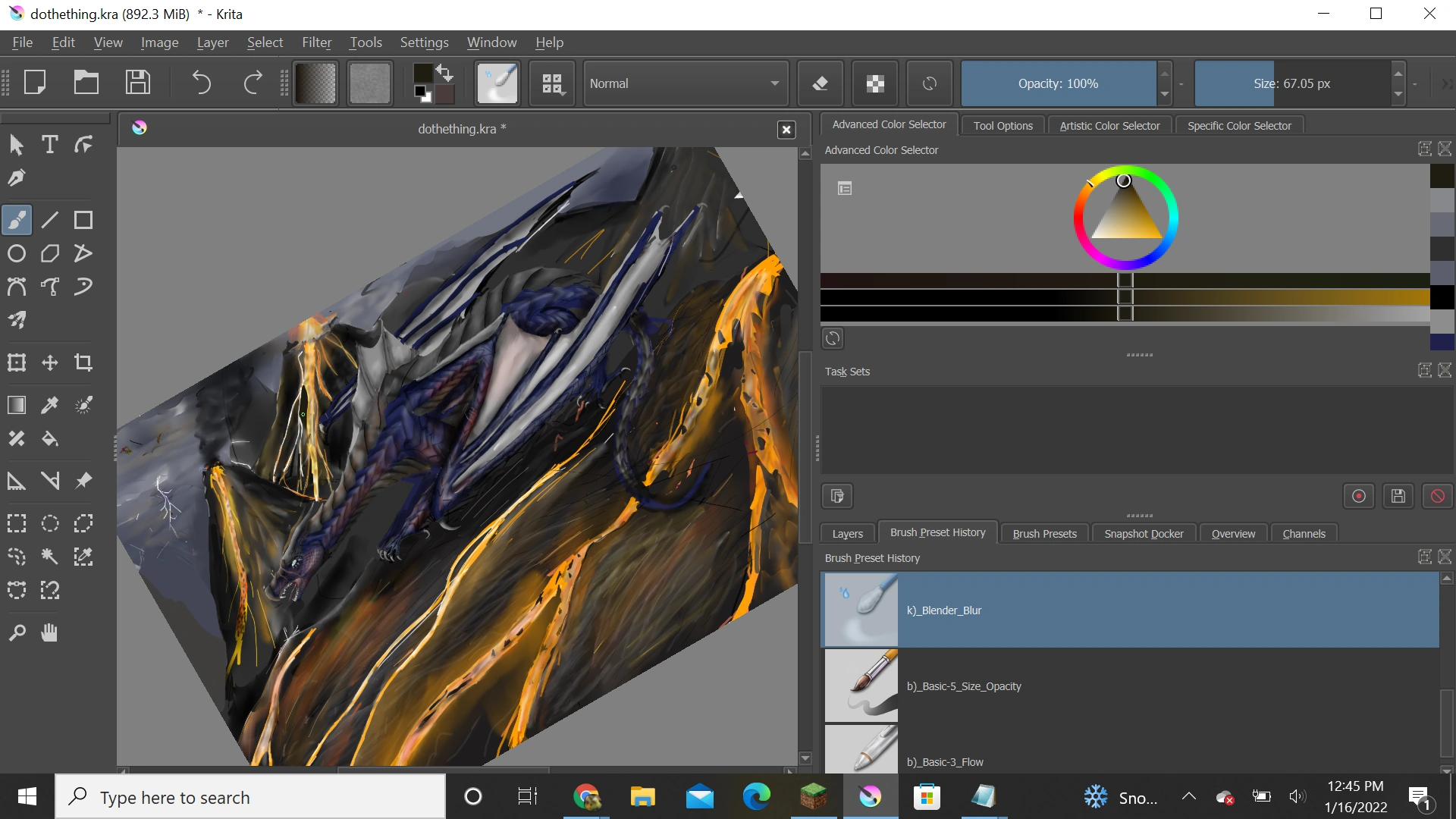
Task: Switch to the Tool Options tab
Action: click(x=1003, y=126)
